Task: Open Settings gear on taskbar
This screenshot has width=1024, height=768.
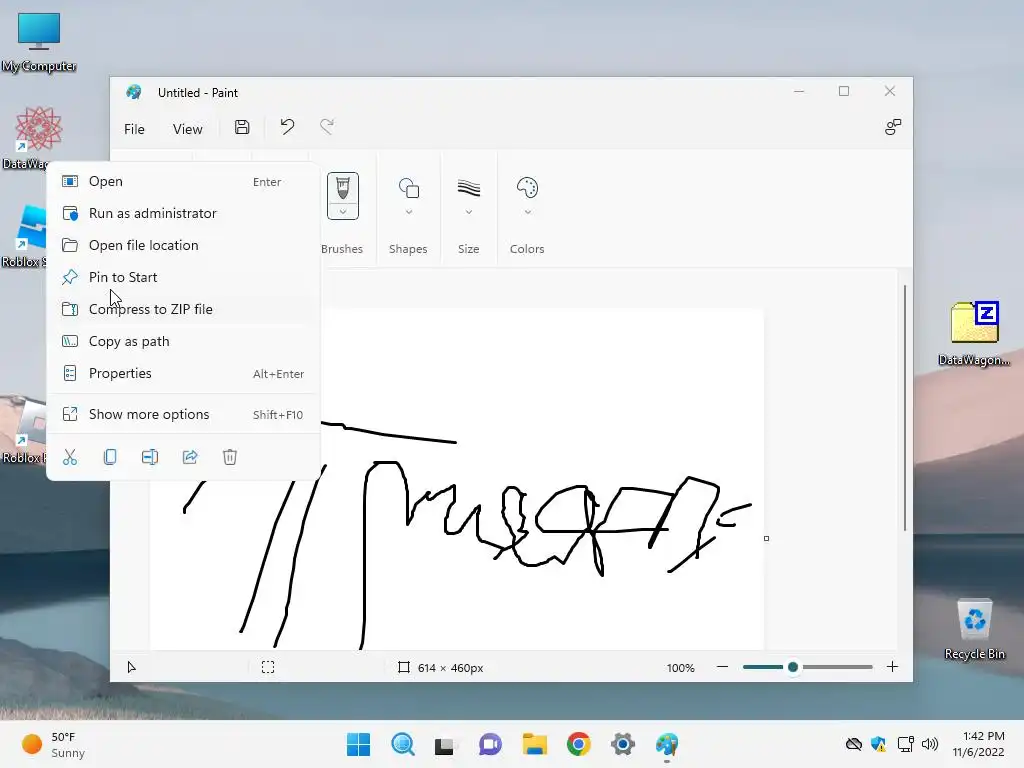Action: tap(622, 744)
